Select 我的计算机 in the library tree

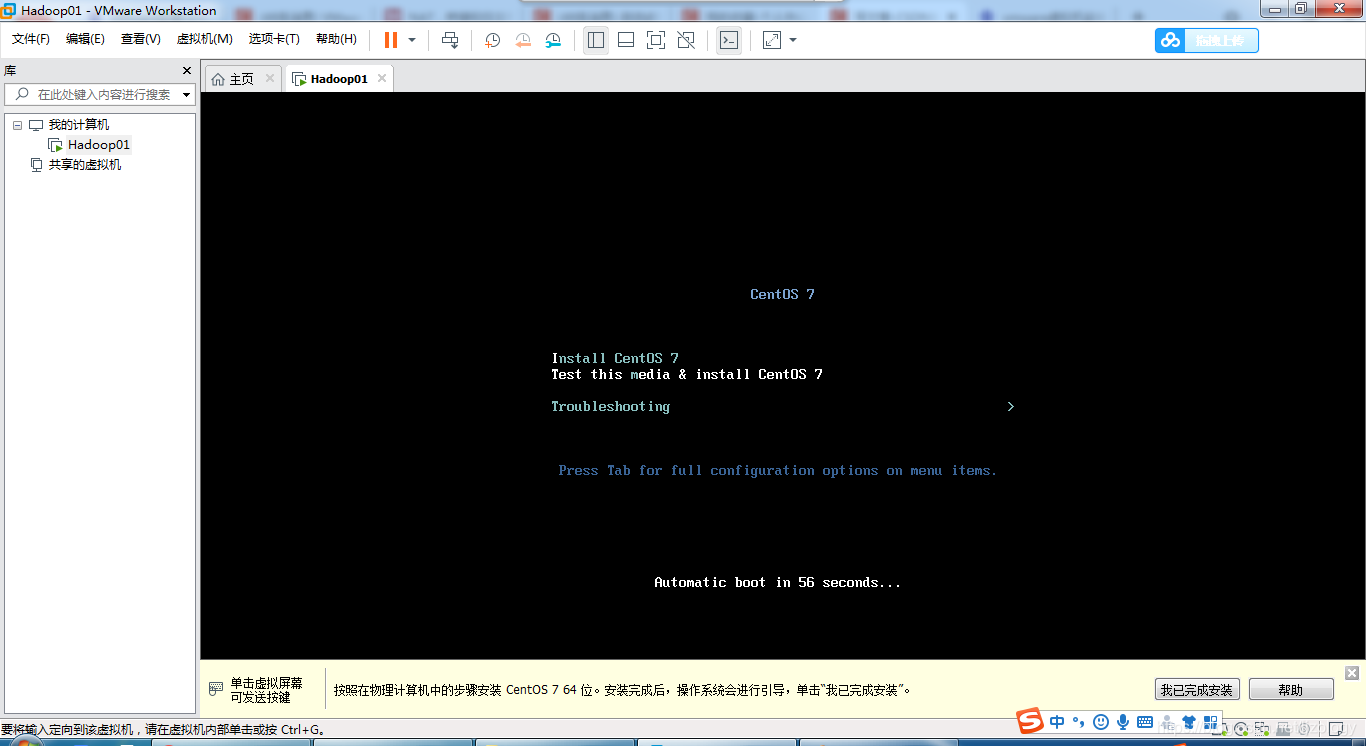point(79,125)
